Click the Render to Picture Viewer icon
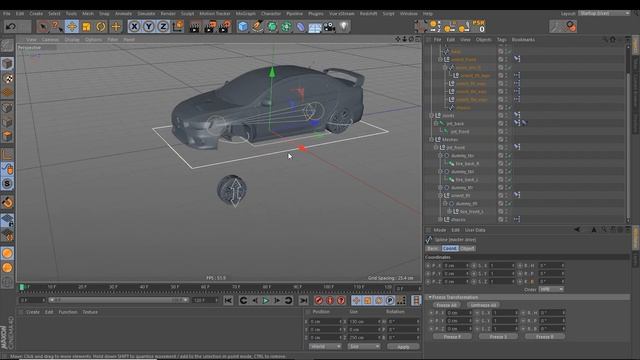The image size is (640, 360). click(x=210, y=27)
